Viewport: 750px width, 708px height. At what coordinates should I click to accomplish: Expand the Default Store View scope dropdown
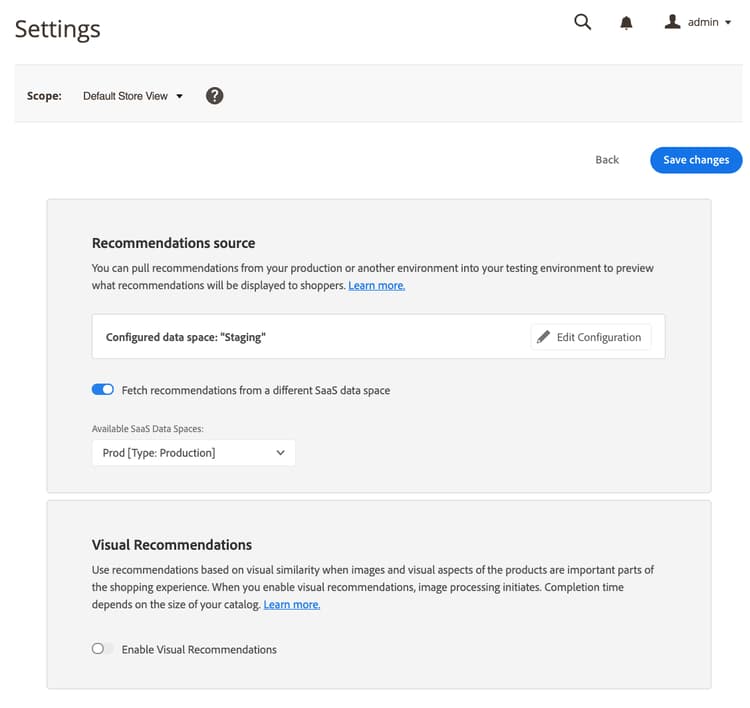[133, 96]
